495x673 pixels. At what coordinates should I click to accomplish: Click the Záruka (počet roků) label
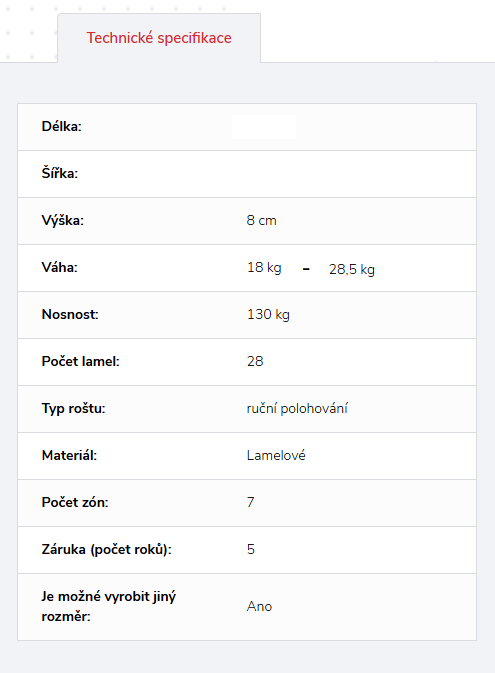tap(106, 549)
